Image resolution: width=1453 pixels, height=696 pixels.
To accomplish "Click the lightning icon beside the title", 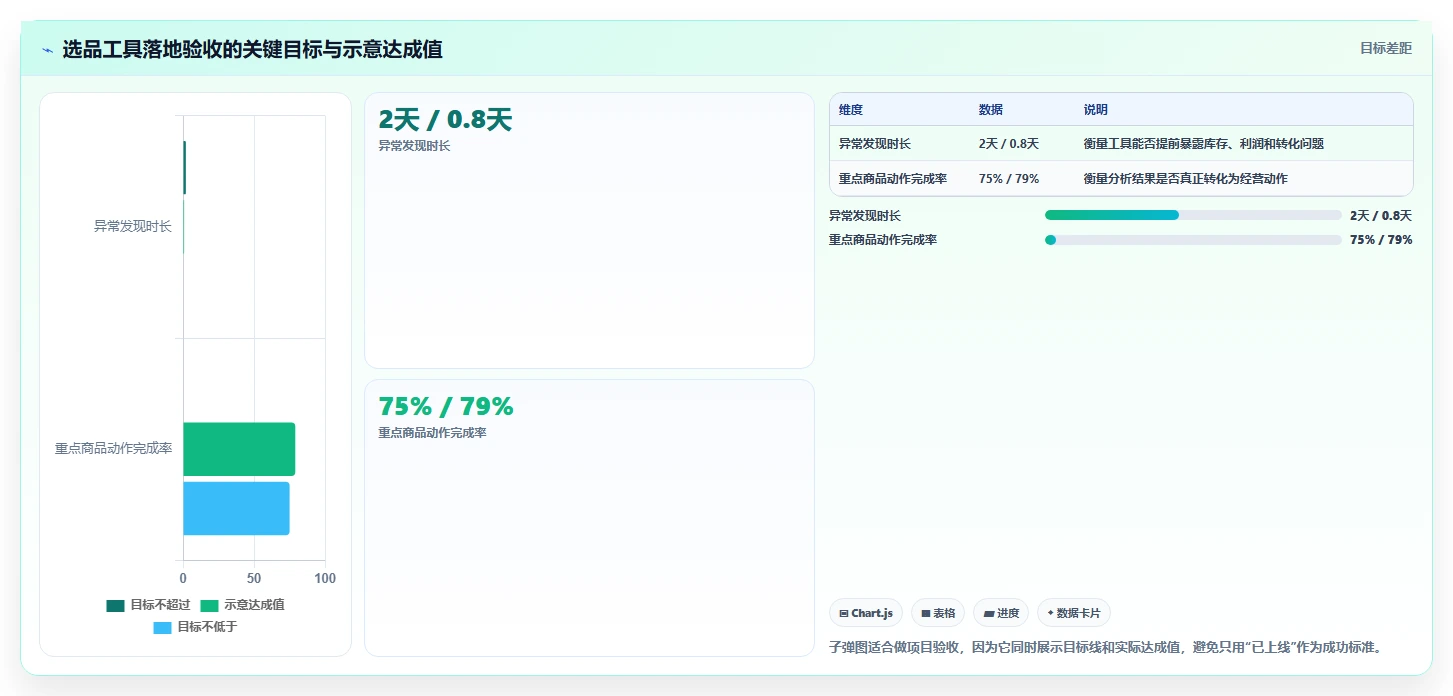I will point(47,49).
